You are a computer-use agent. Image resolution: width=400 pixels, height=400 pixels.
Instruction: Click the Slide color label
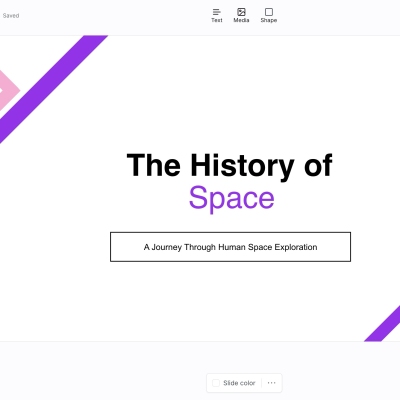(239, 383)
